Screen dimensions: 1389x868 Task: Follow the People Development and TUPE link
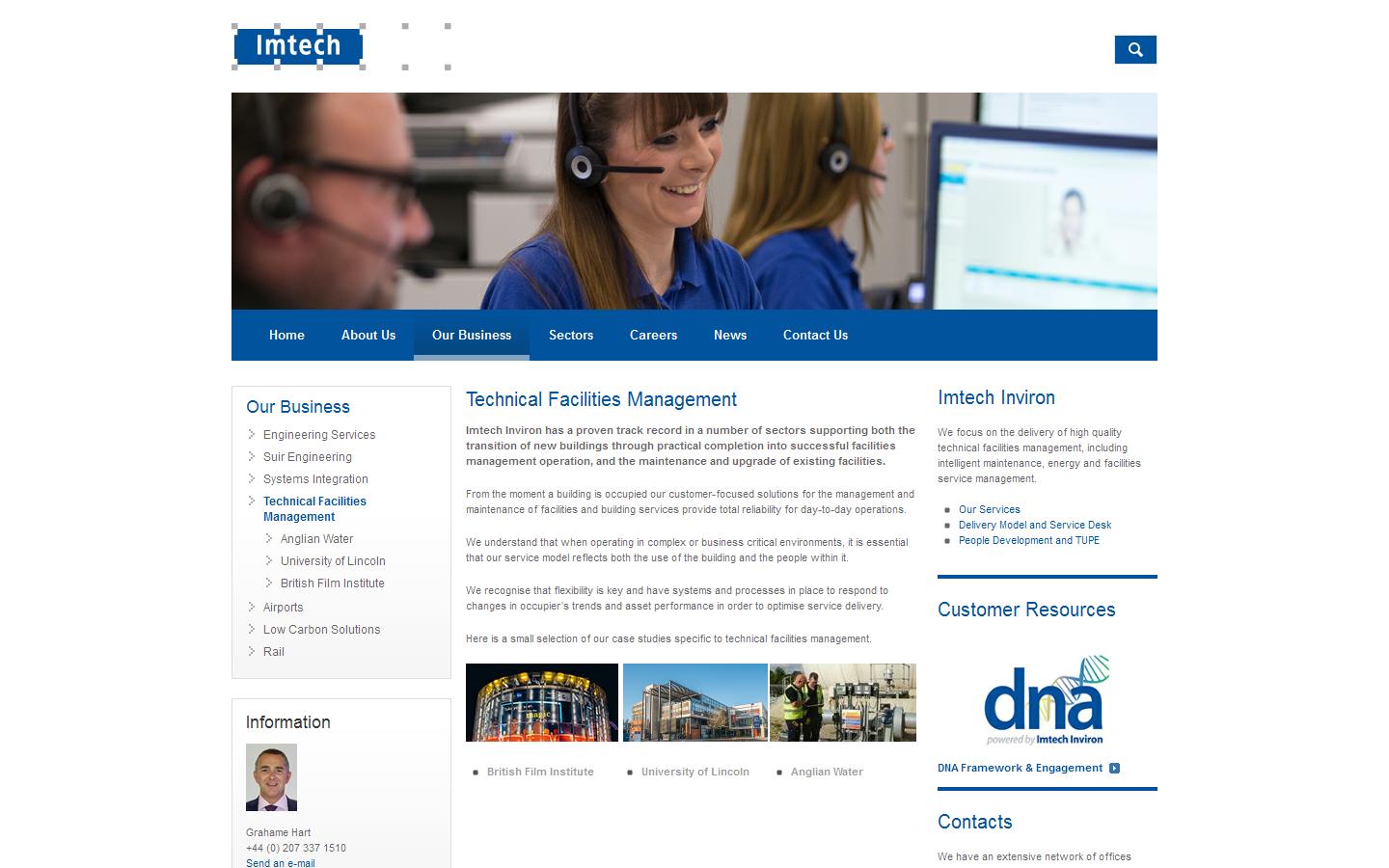[x=1028, y=540]
